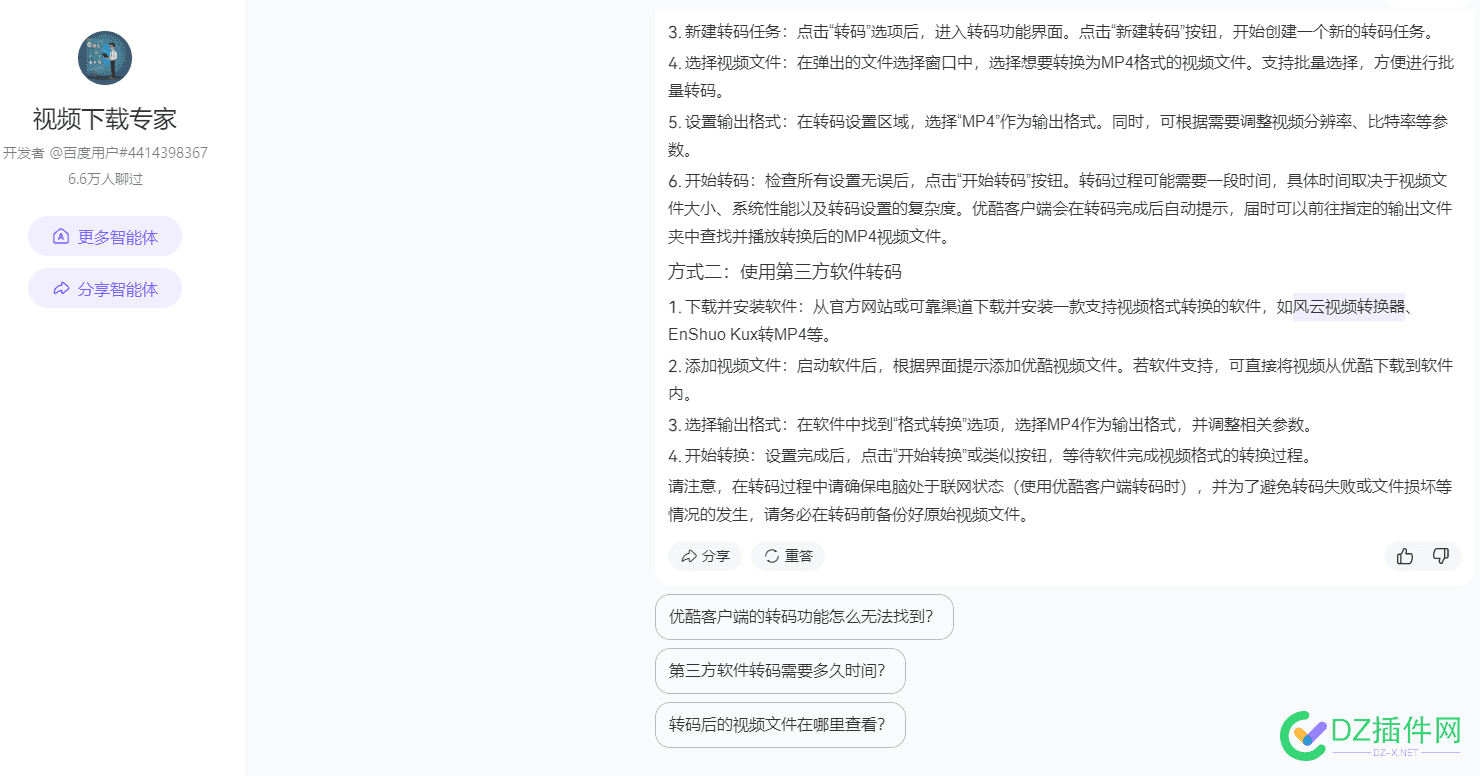Click the home icon in 更多智能体
Image resolution: width=1480 pixels, height=776 pixels.
pos(61,237)
